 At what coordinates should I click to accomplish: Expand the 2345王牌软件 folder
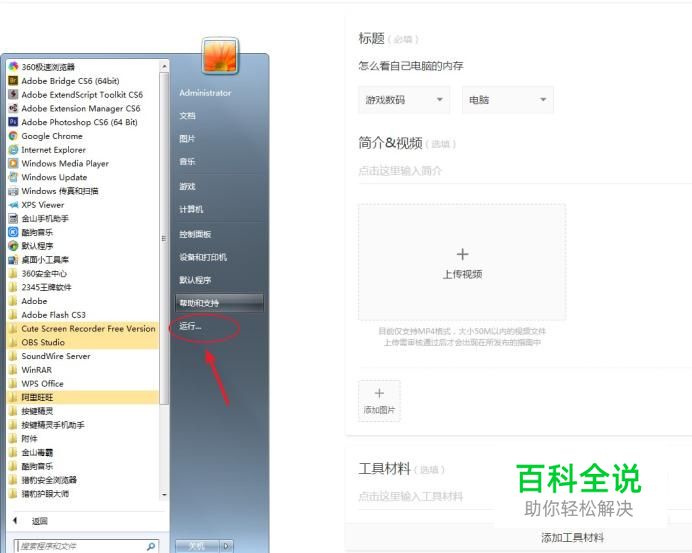pos(83,287)
